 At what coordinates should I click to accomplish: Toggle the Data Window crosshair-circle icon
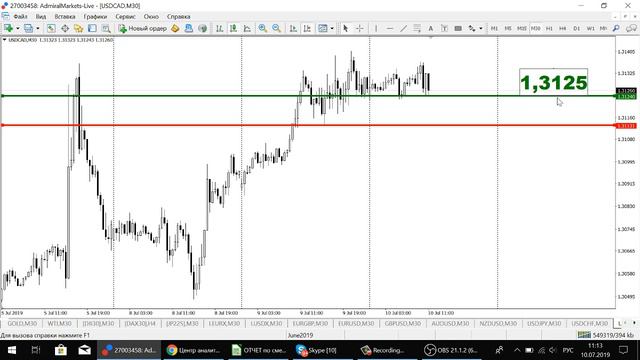pos(65,28)
